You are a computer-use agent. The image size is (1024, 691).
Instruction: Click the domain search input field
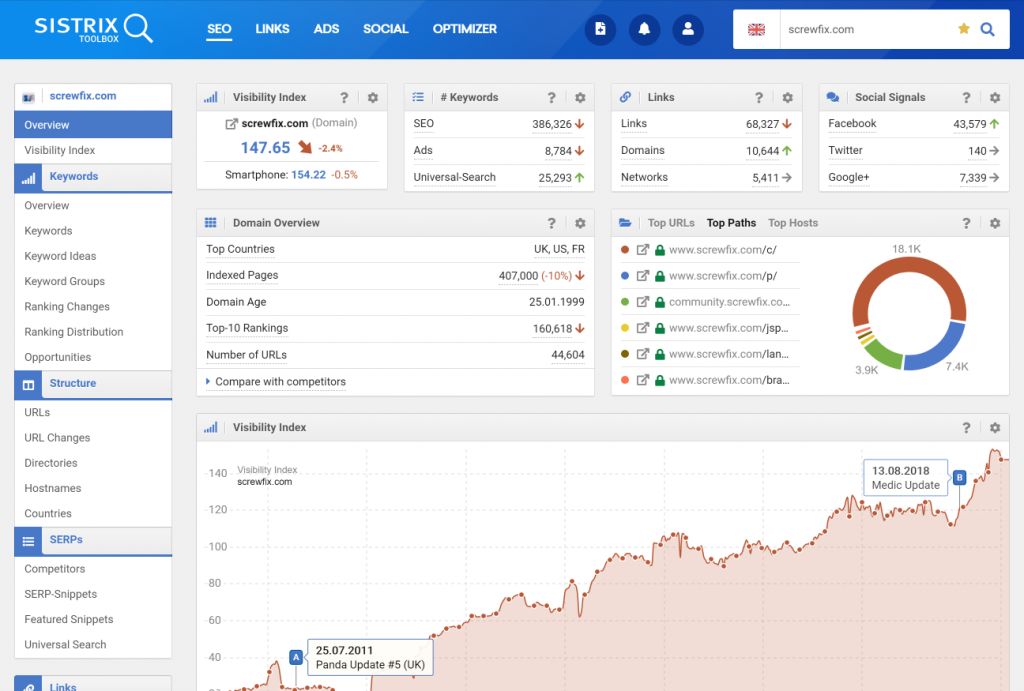click(x=865, y=30)
